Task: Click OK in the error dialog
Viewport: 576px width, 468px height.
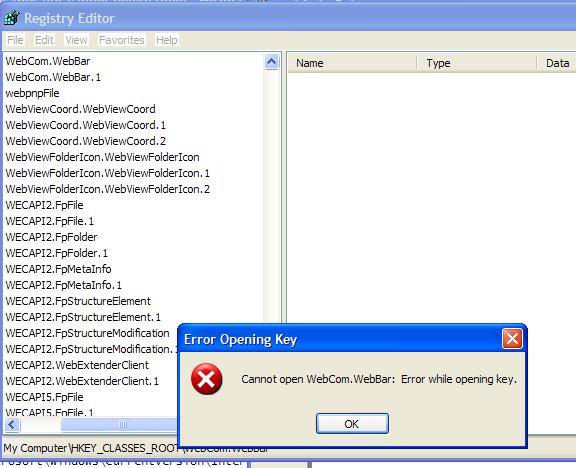Action: point(352,424)
